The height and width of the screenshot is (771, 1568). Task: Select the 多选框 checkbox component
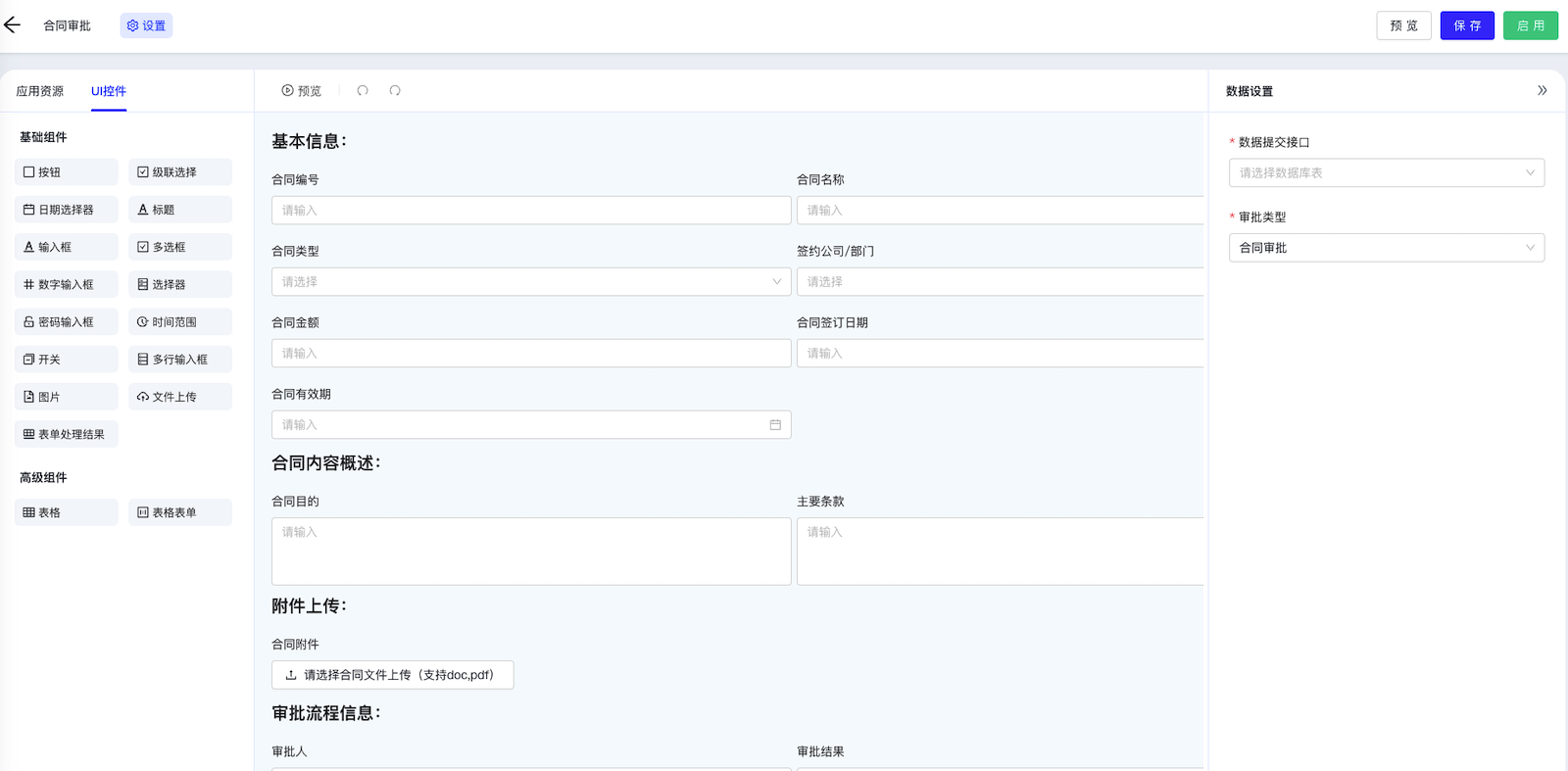click(x=179, y=247)
